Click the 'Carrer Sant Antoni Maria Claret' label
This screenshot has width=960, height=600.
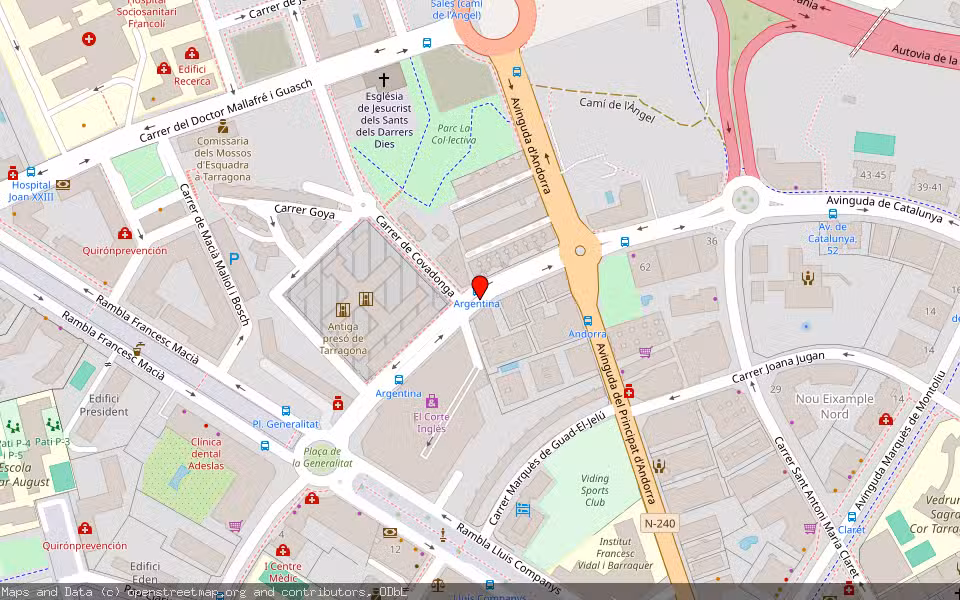pos(817,507)
